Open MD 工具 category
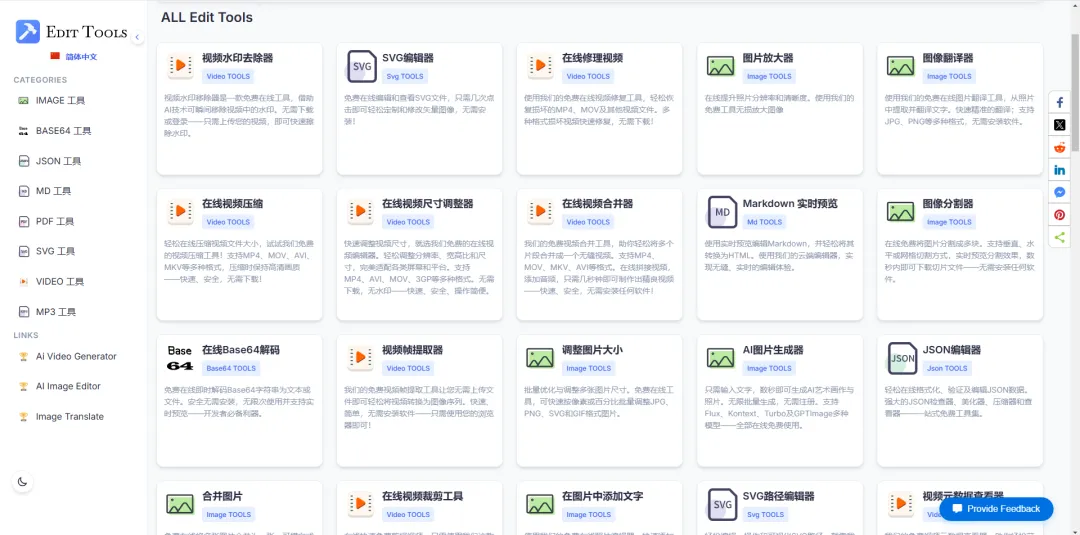The width and height of the screenshot is (1080, 535). [53, 191]
